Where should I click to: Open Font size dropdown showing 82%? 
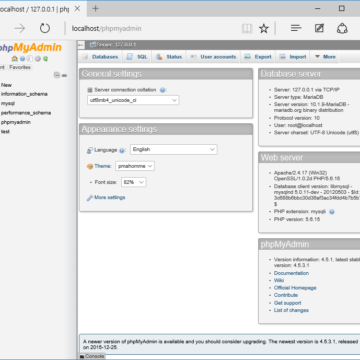134,182
